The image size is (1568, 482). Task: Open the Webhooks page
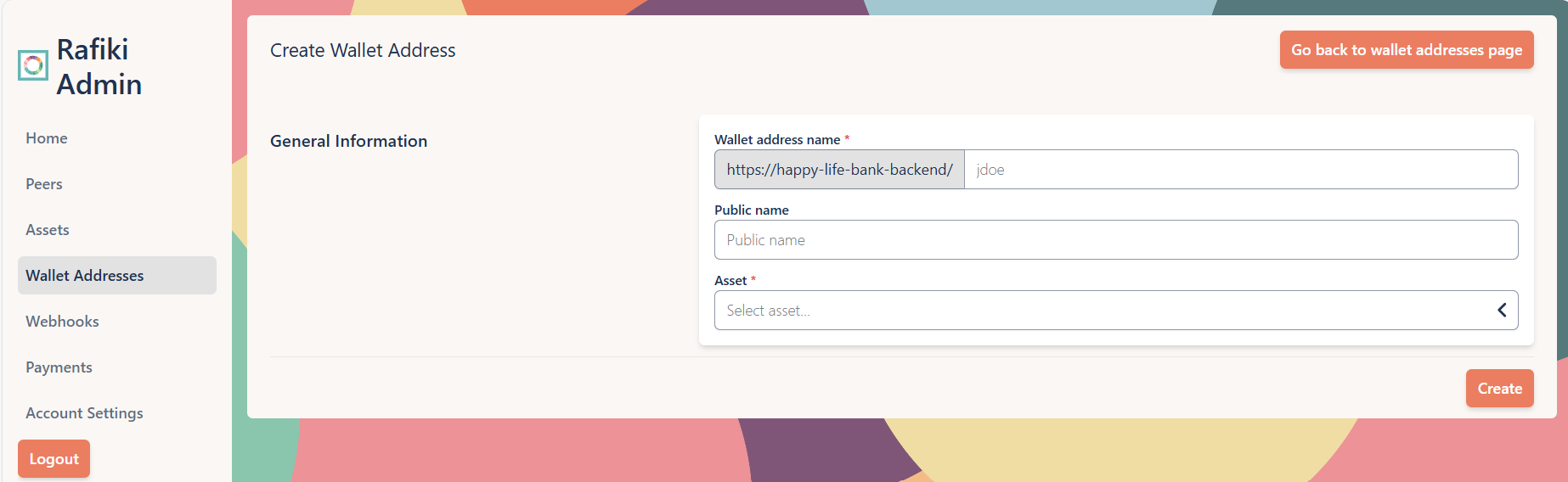(x=62, y=322)
